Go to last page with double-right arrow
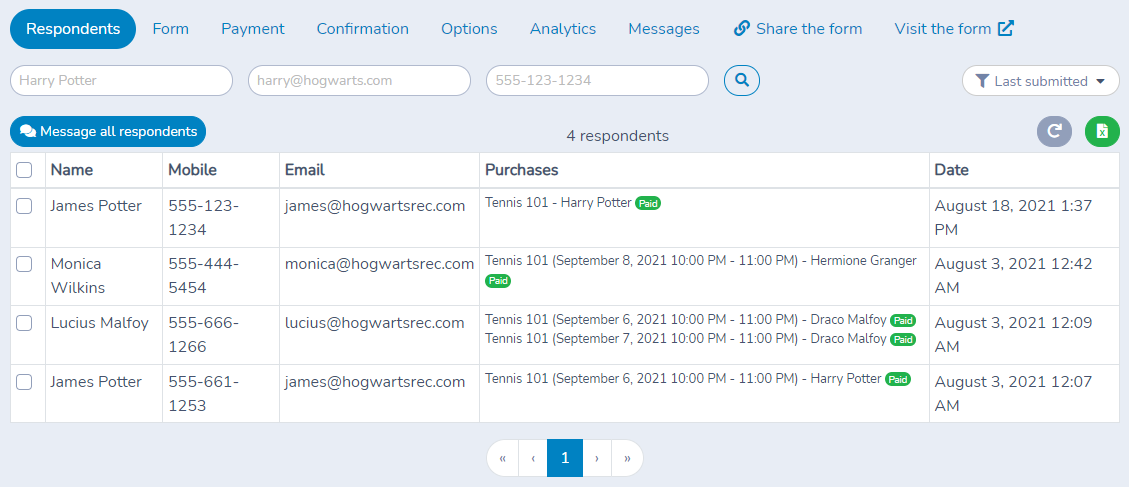Viewport: 1129px width, 487px height. 627,458
